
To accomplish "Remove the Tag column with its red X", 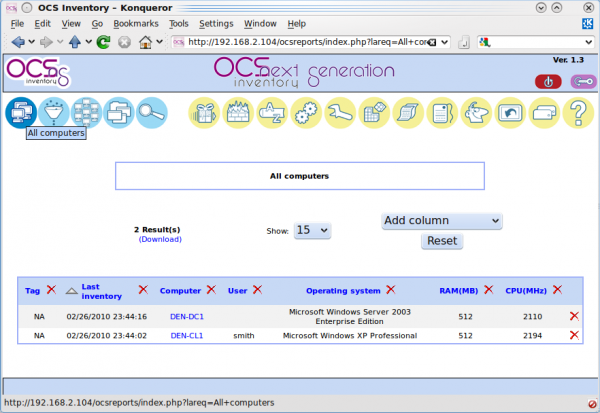I will click(51, 290).
